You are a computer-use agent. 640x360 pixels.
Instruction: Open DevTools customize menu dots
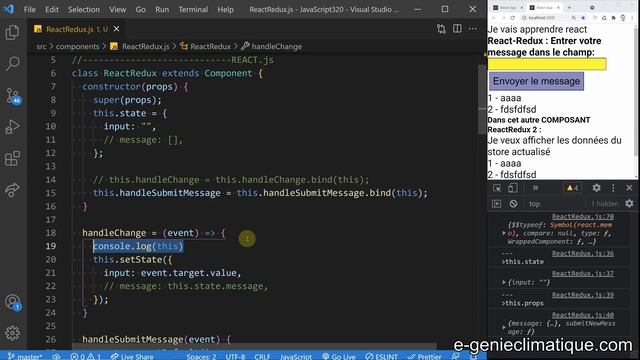point(613,188)
